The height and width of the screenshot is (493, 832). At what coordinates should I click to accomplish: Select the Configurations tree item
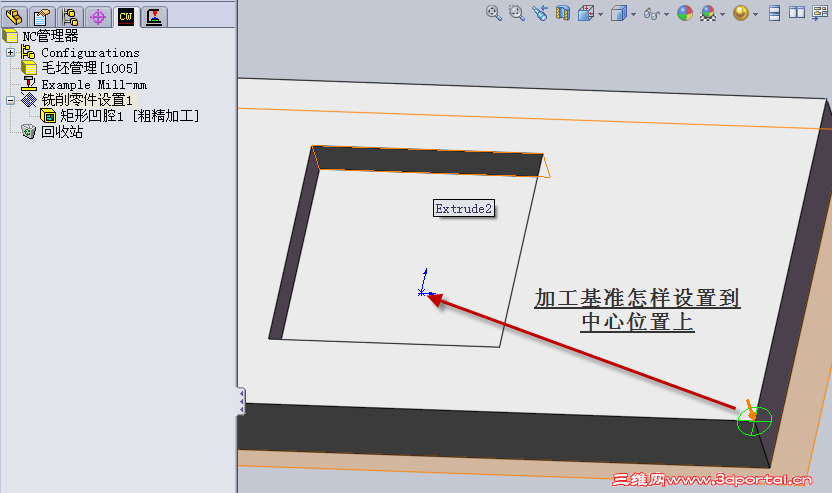click(x=90, y=53)
